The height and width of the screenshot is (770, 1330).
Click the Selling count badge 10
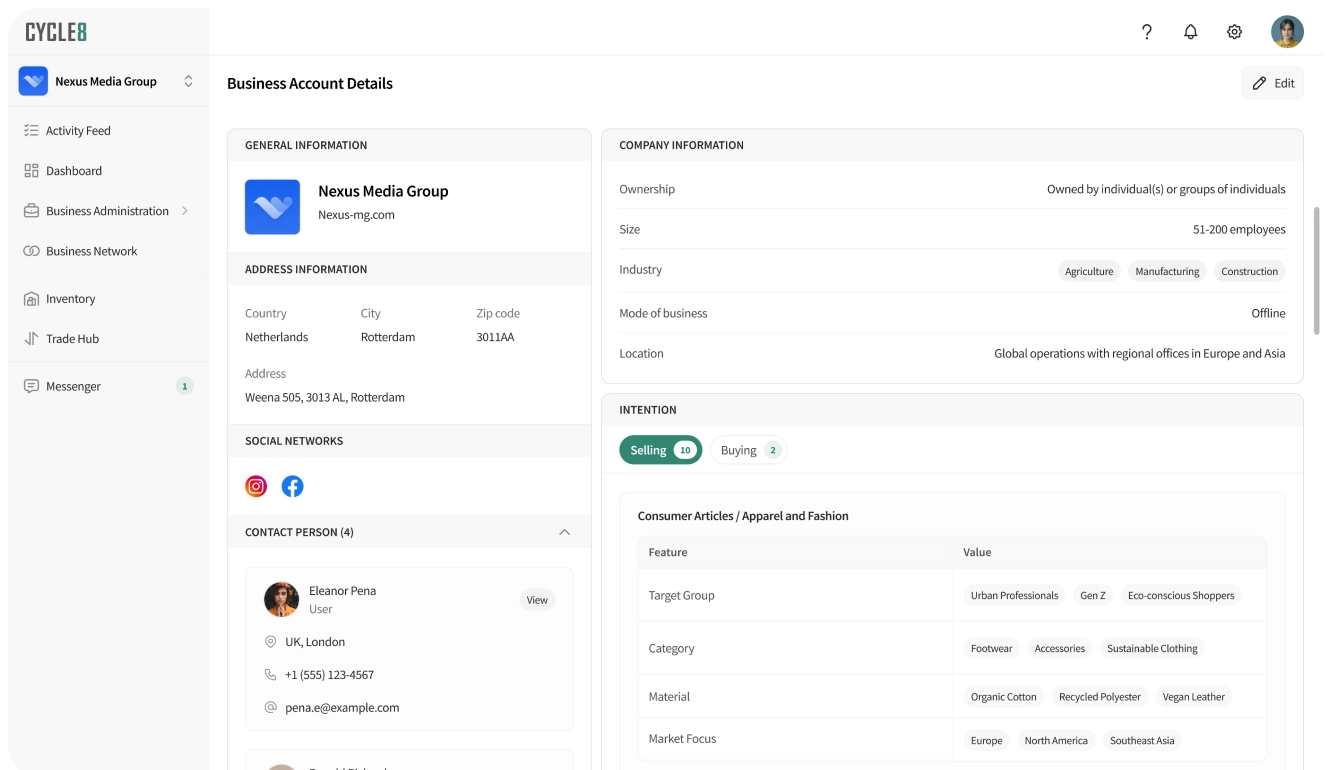(x=685, y=450)
